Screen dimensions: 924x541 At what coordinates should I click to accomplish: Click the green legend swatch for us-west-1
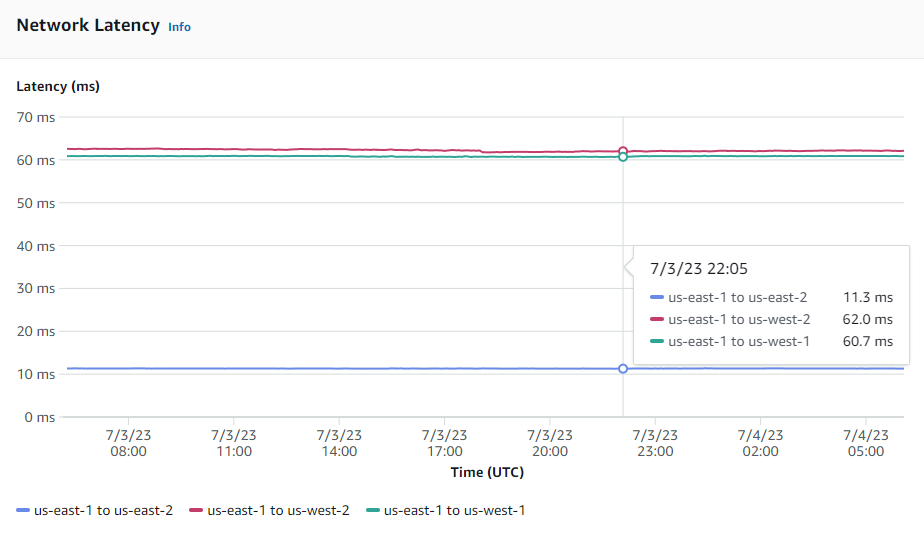click(x=372, y=510)
